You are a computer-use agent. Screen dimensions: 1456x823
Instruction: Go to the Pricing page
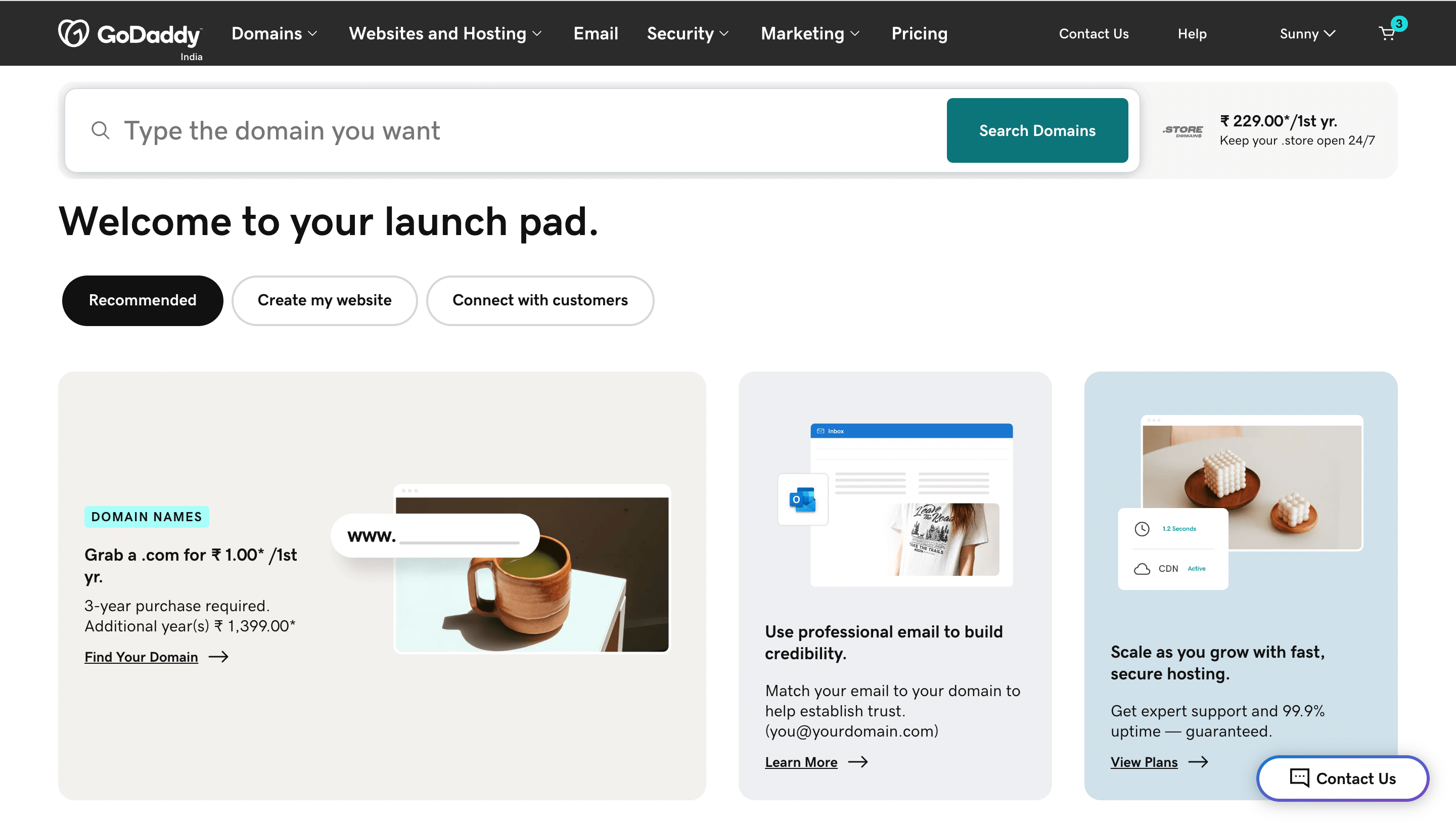(x=919, y=33)
